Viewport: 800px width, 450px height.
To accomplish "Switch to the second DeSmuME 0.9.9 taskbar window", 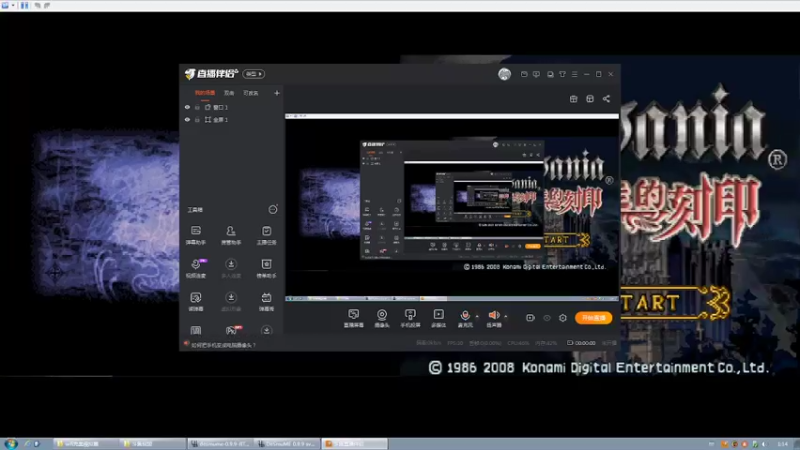I will [x=287, y=444].
